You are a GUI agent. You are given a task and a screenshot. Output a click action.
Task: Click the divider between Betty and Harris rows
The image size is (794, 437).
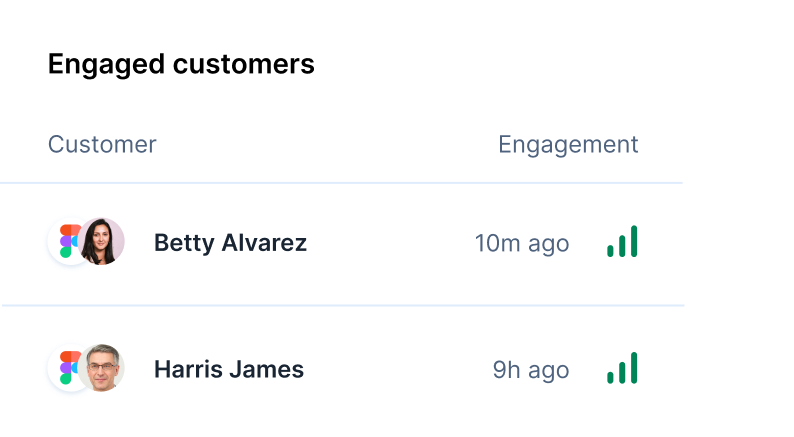point(342,305)
